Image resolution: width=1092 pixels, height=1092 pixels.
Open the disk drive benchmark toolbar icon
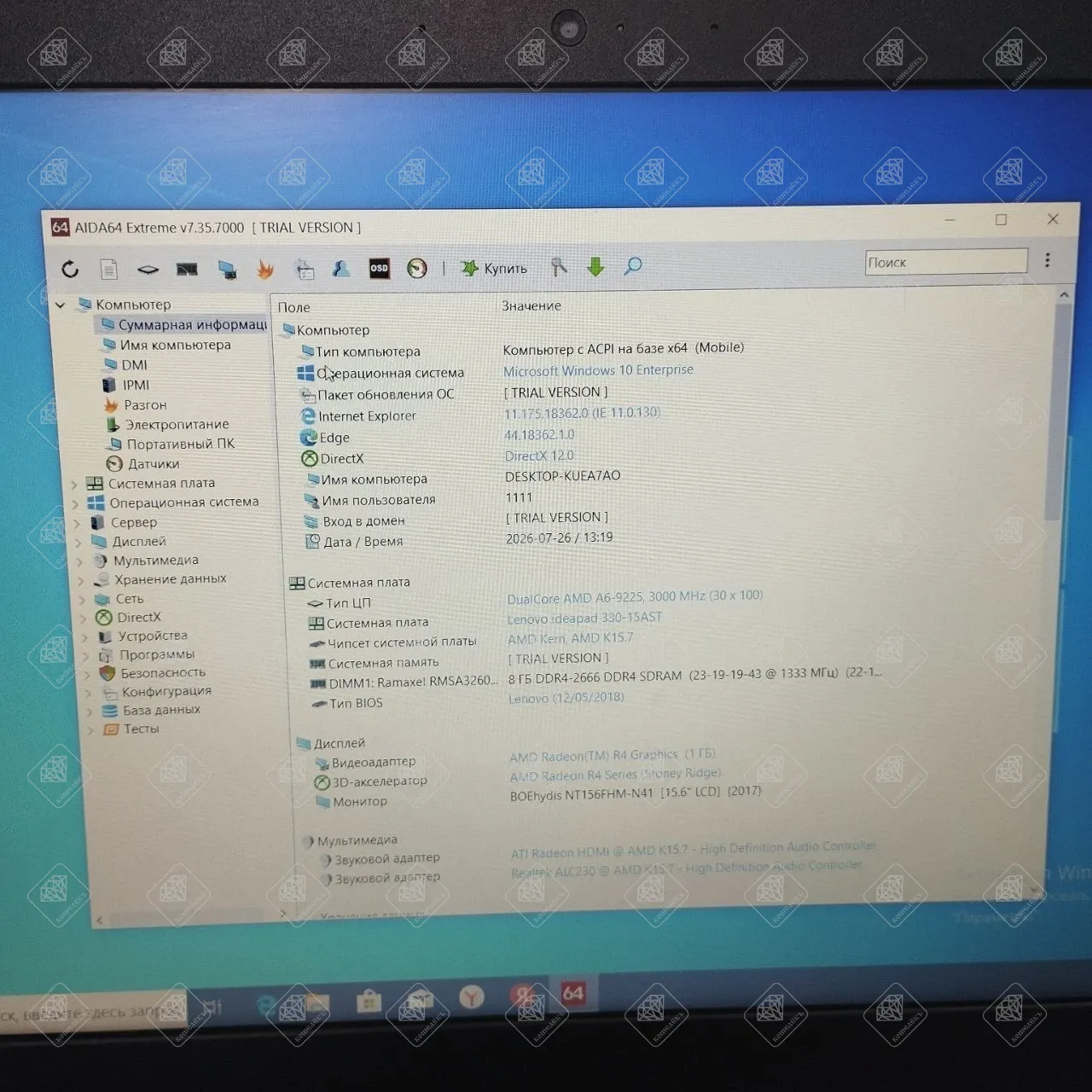pyautogui.click(x=148, y=270)
